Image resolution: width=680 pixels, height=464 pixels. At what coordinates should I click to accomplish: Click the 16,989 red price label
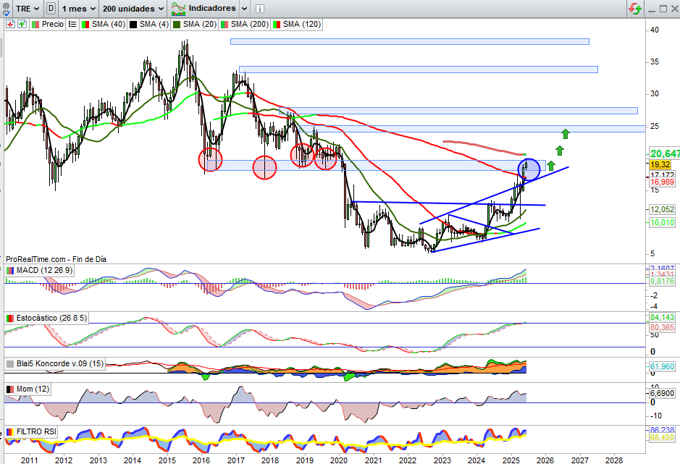pos(662,182)
